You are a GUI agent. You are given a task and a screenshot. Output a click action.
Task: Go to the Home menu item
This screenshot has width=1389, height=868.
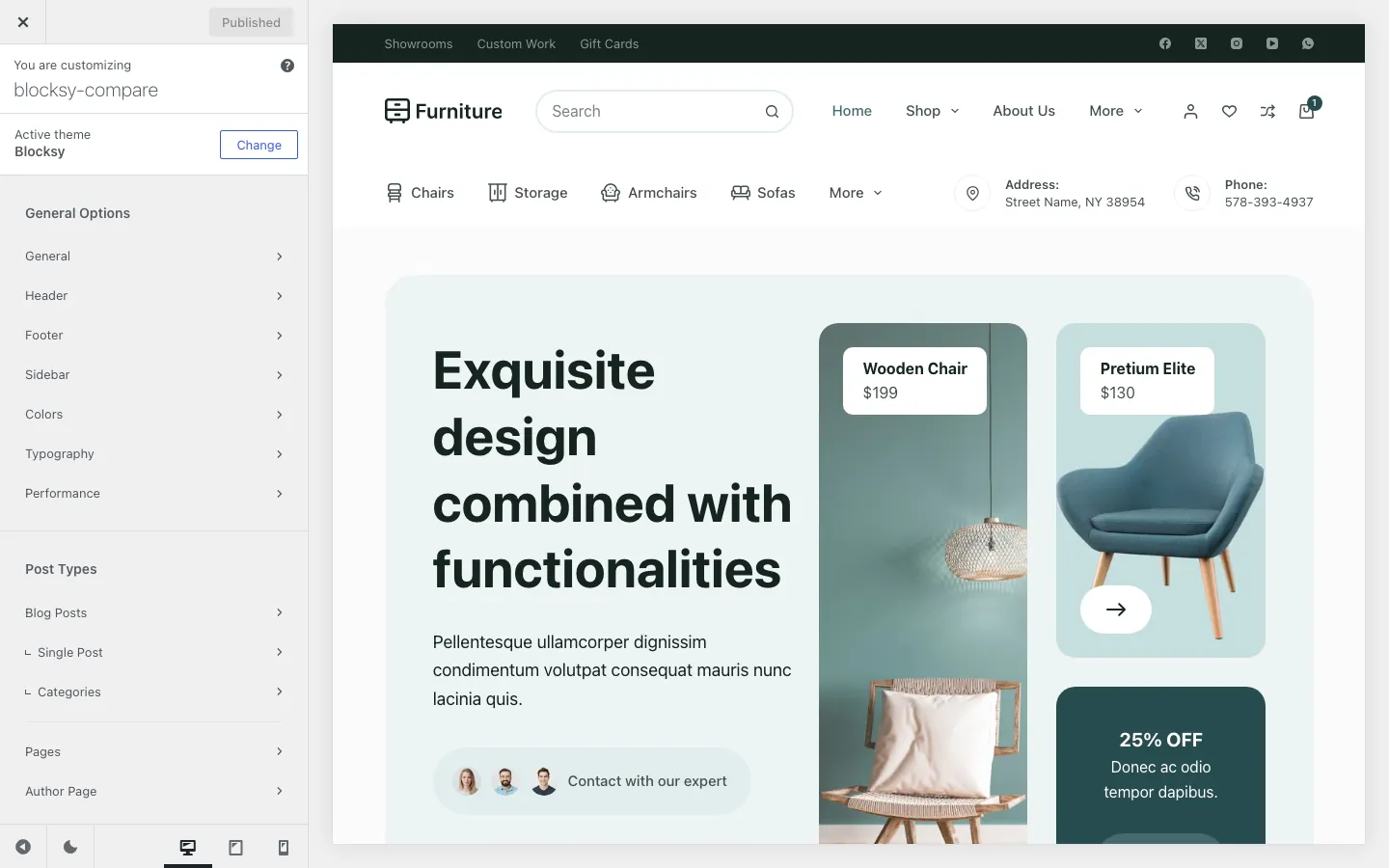click(852, 111)
